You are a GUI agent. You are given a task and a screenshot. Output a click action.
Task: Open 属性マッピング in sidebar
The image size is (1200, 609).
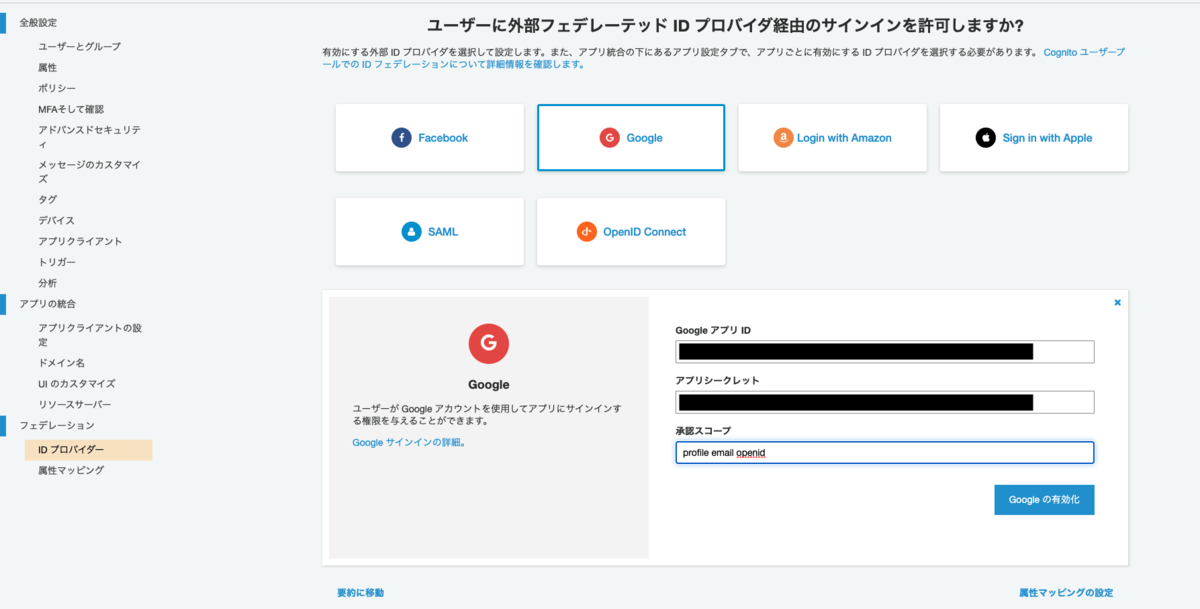[70, 470]
